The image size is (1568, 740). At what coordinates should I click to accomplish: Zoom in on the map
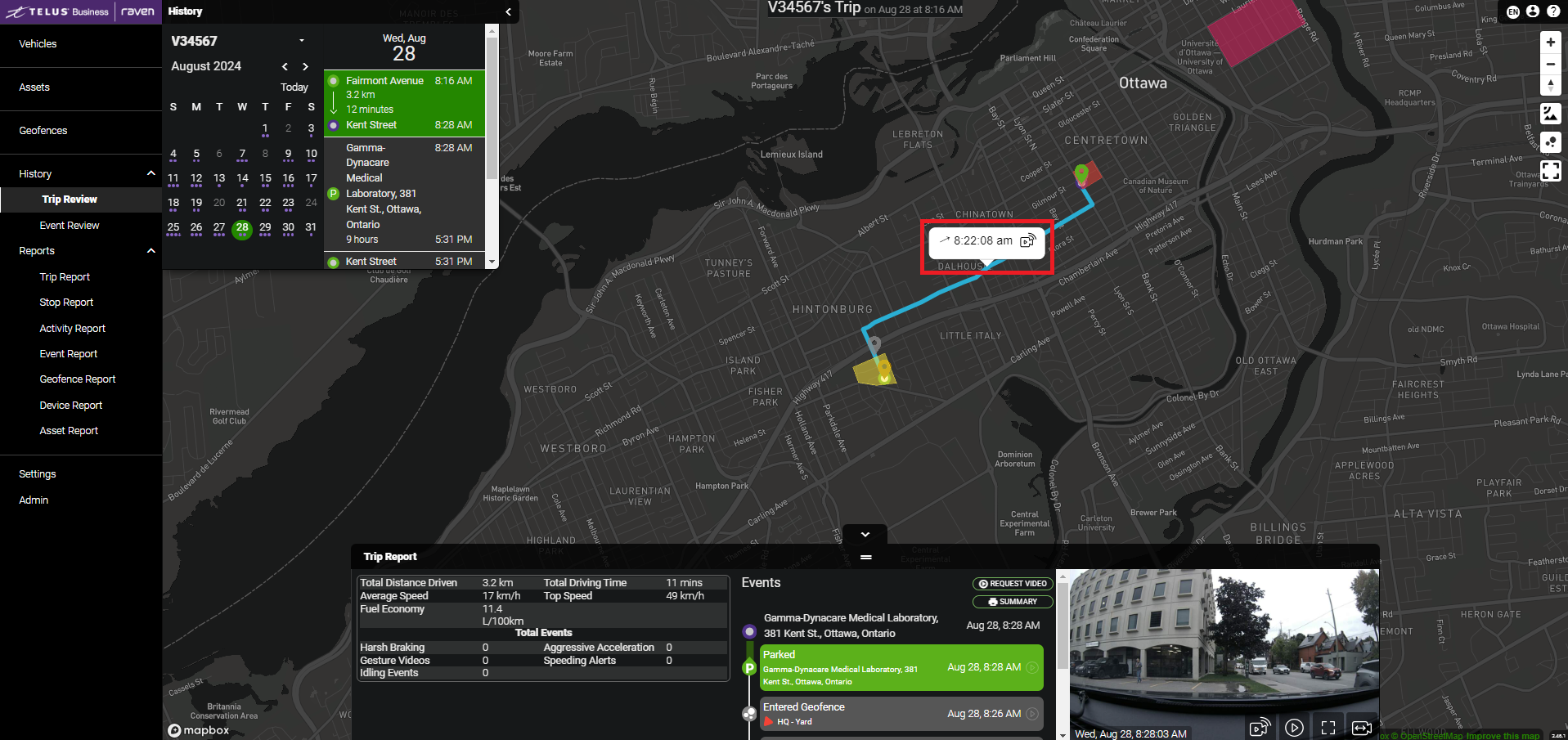1550,43
